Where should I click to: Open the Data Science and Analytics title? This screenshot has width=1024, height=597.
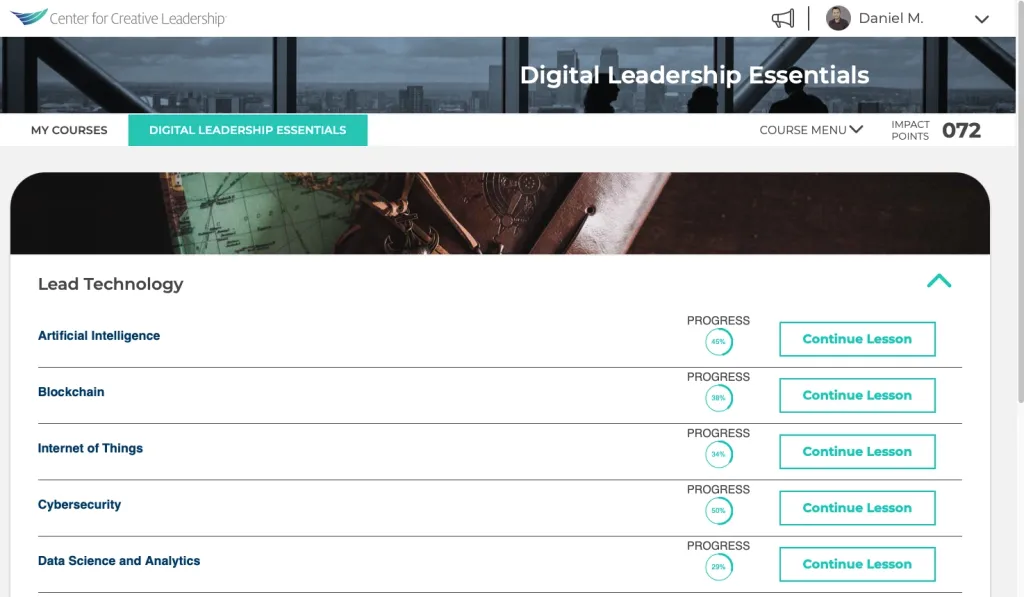pos(119,561)
